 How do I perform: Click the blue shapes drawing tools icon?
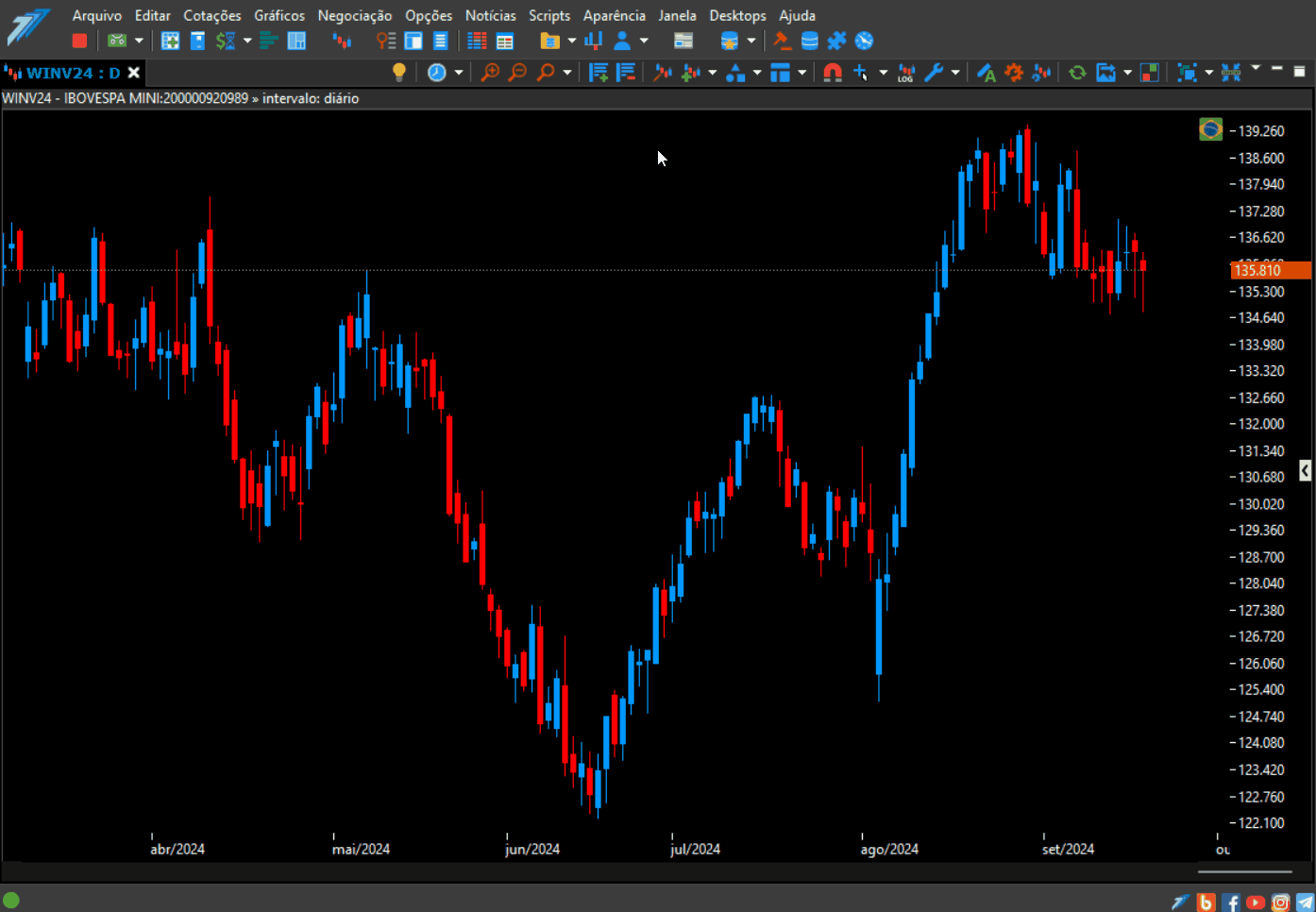coord(735,73)
